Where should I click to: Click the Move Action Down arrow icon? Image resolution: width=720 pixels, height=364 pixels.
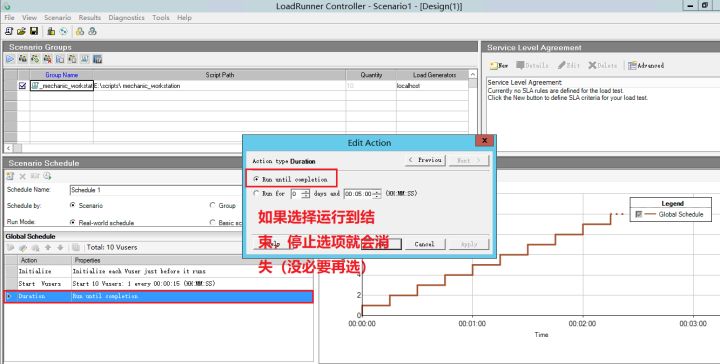click(60, 247)
